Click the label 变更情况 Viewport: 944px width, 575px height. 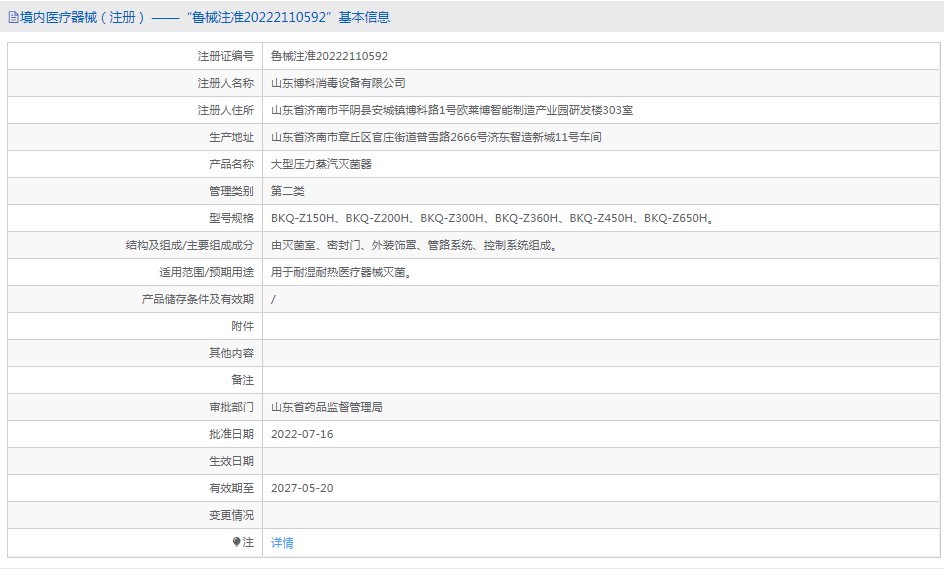pyautogui.click(x=231, y=515)
